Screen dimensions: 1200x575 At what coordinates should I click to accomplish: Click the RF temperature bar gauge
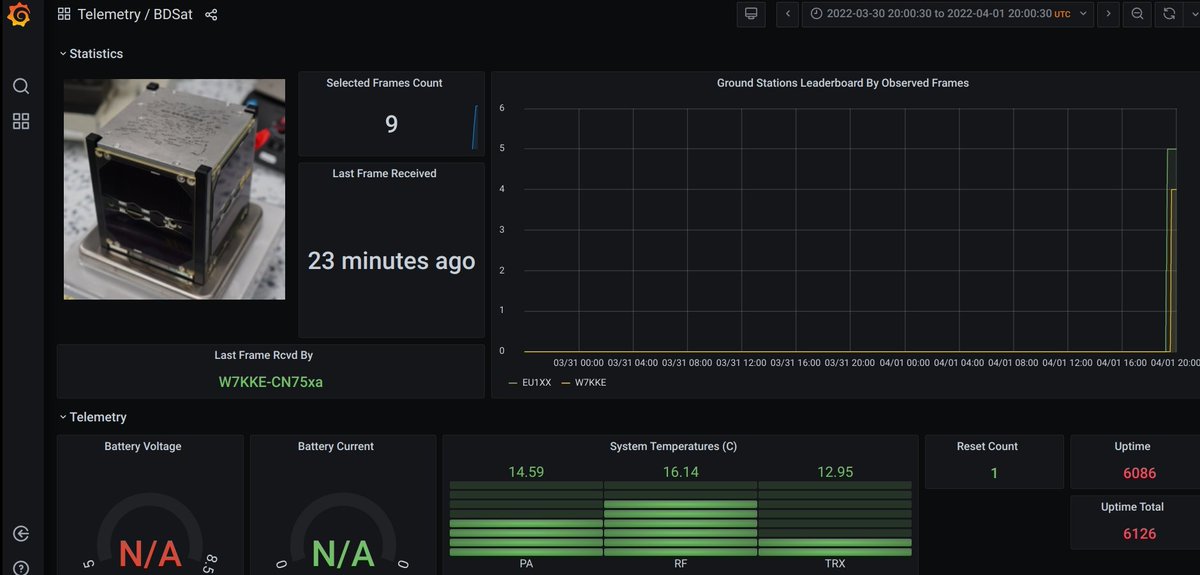coord(681,518)
